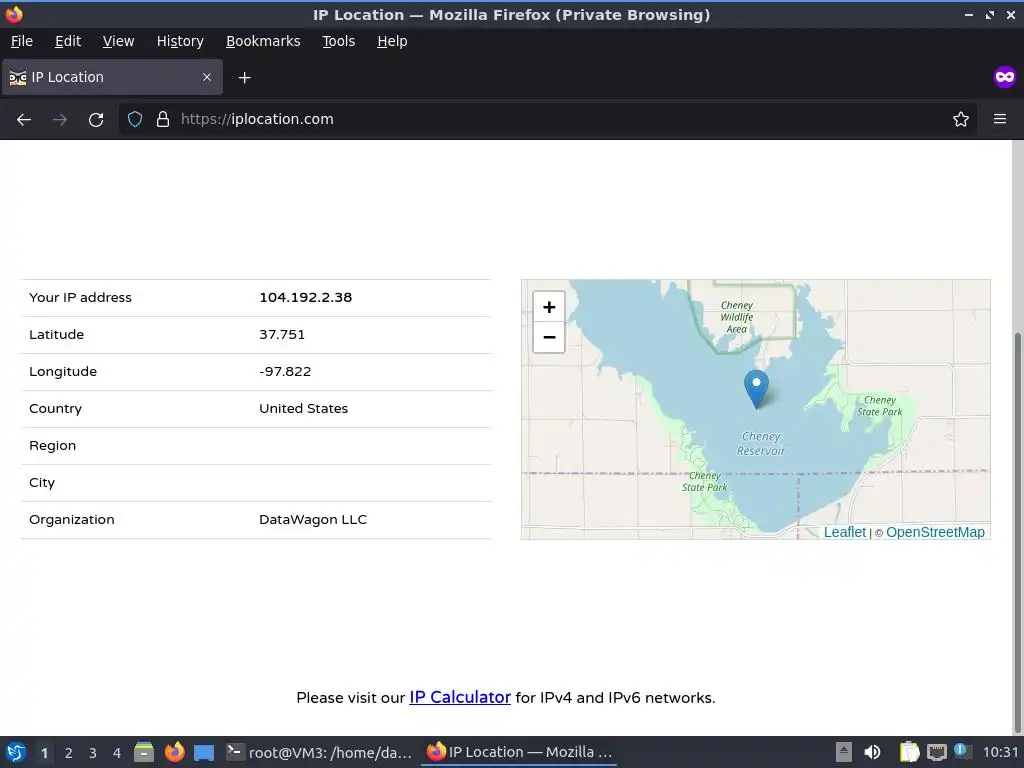This screenshot has width=1024, height=768.
Task: Open the Bookmarks menu
Action: 263,41
